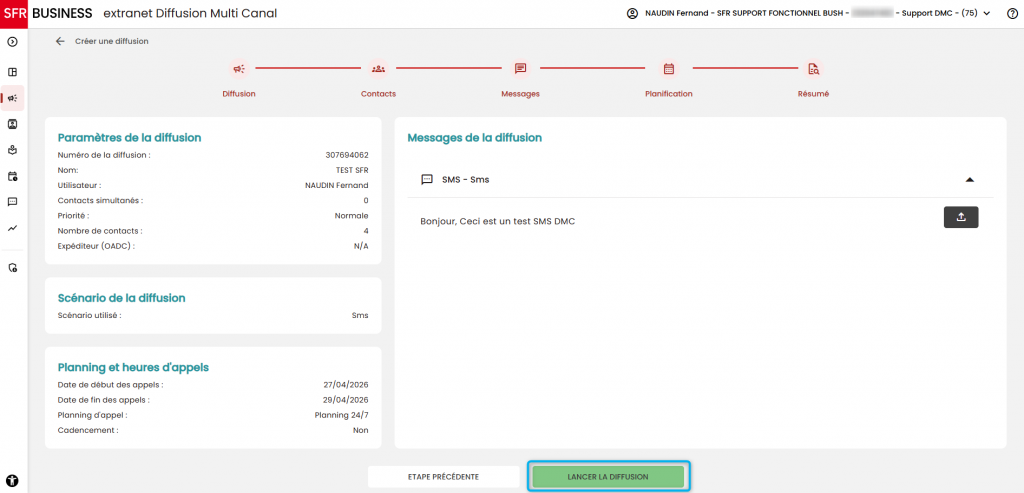The width and height of the screenshot is (1024, 493).
Task: Collapse the SMS - Sms message section
Action: (970, 180)
